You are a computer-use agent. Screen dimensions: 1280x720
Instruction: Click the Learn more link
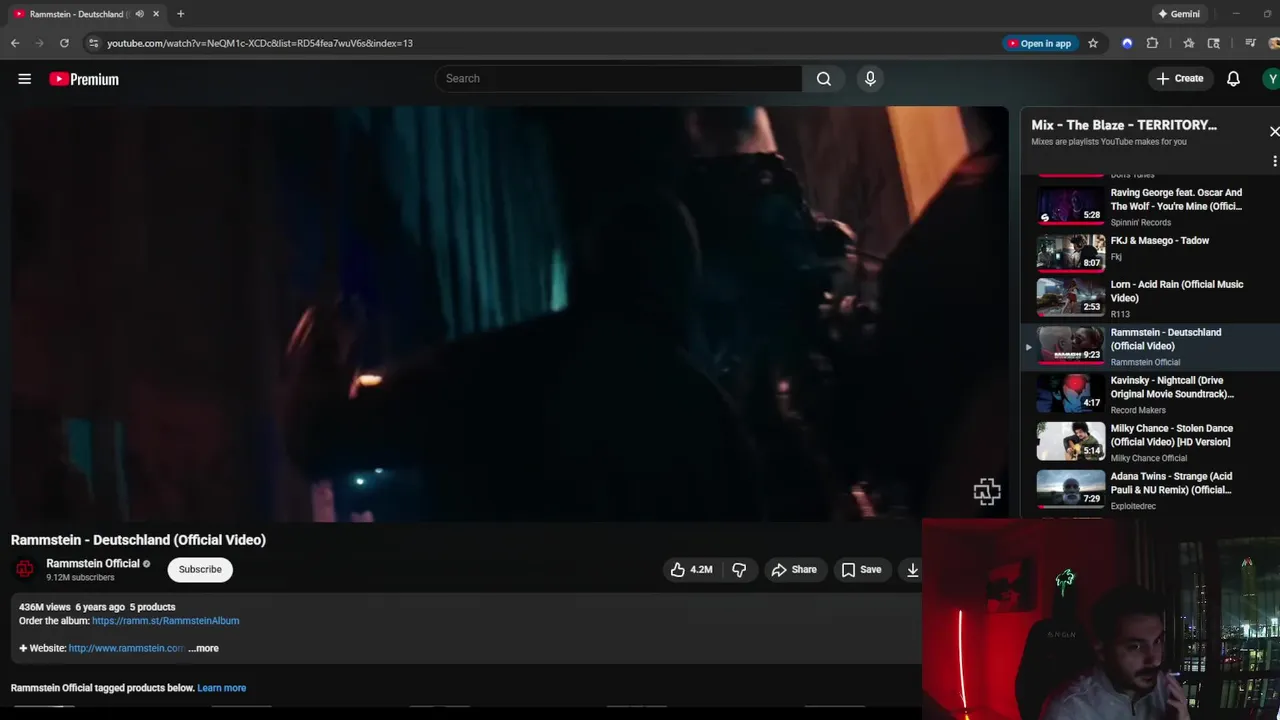(x=221, y=688)
